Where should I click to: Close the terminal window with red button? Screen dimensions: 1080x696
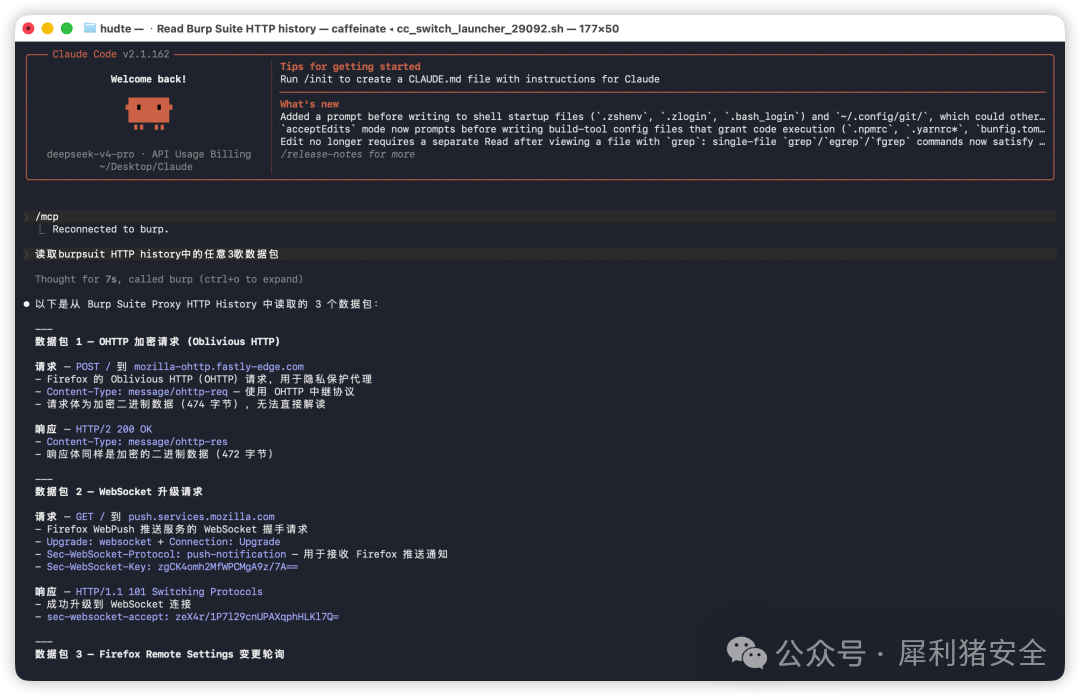point(28,28)
